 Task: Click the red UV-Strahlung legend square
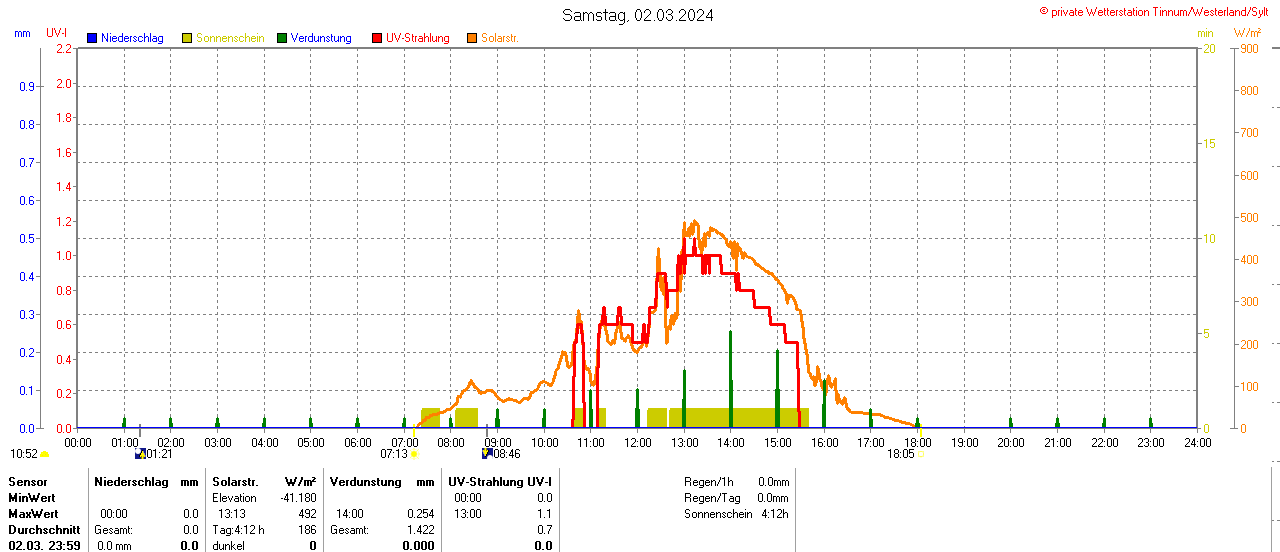click(x=377, y=38)
